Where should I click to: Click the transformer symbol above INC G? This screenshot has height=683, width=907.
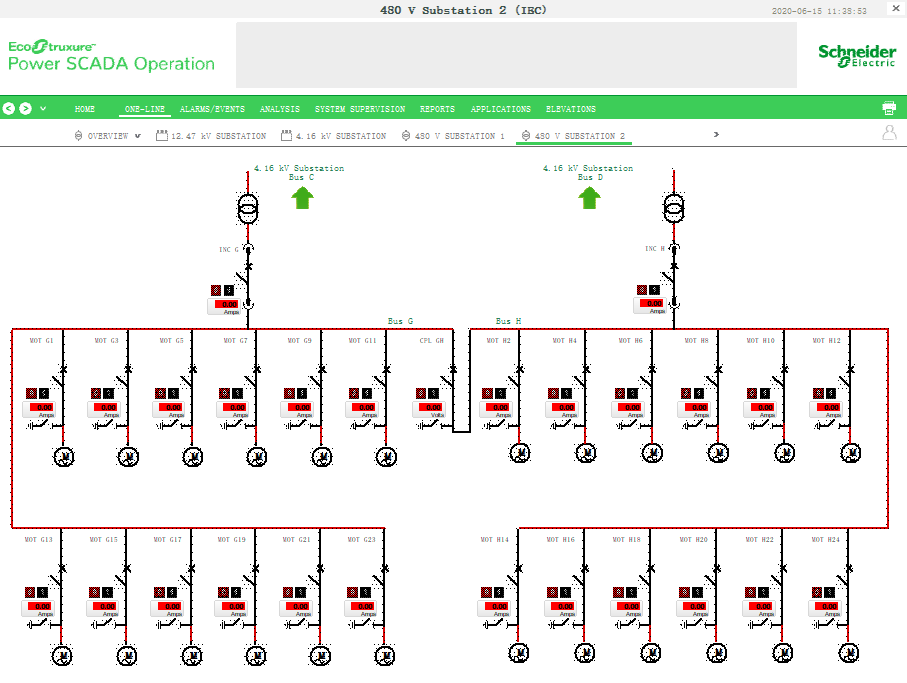248,208
